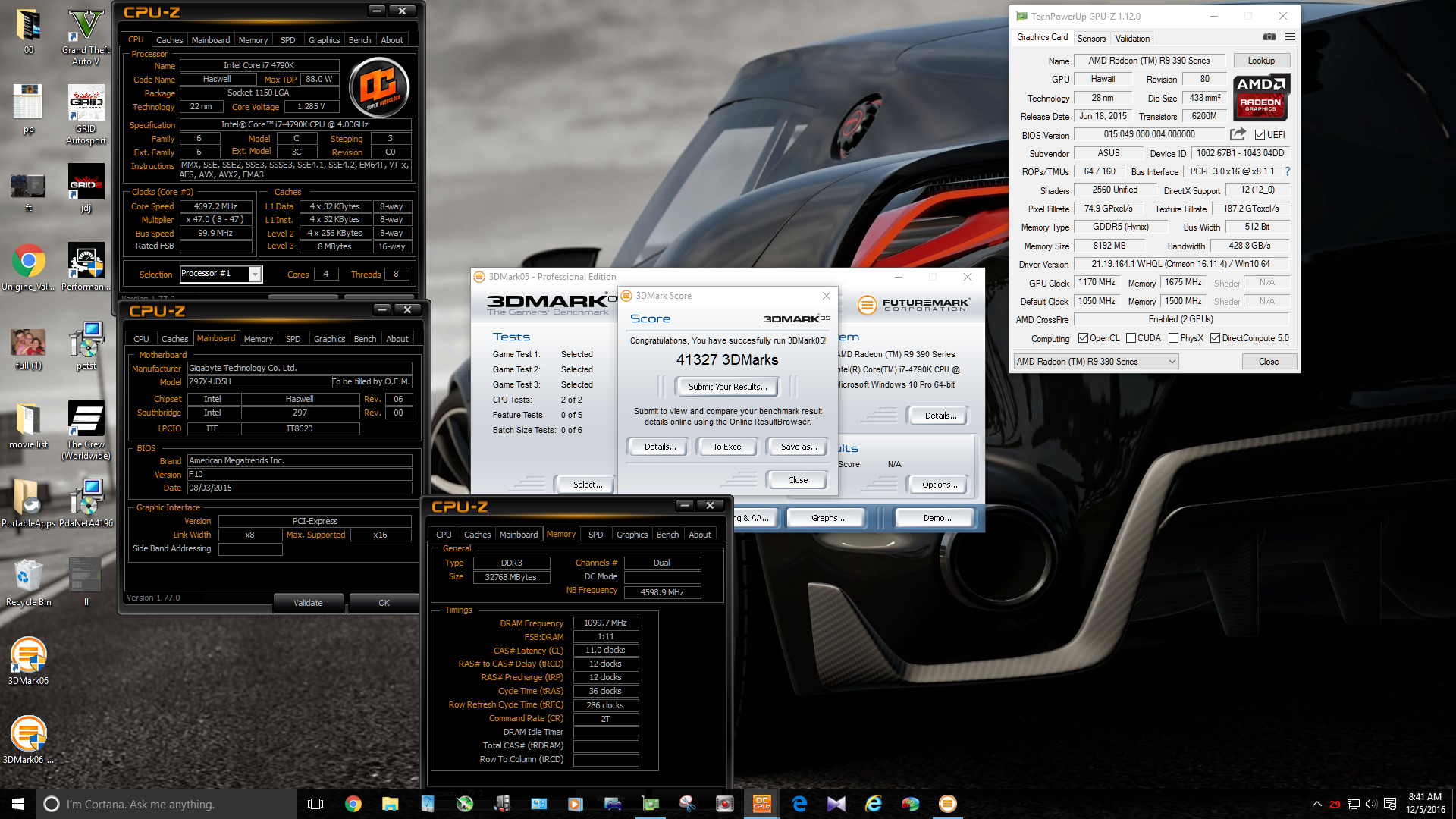Image resolution: width=1456 pixels, height=819 pixels.
Task: Open the Validation tab in GPU-Z
Action: coord(1132,39)
